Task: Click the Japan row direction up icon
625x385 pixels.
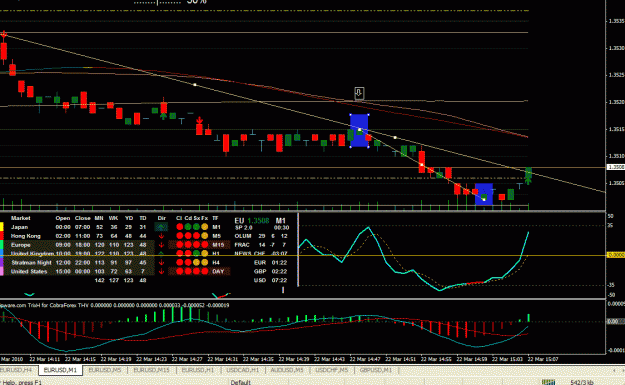Action: pos(161,227)
